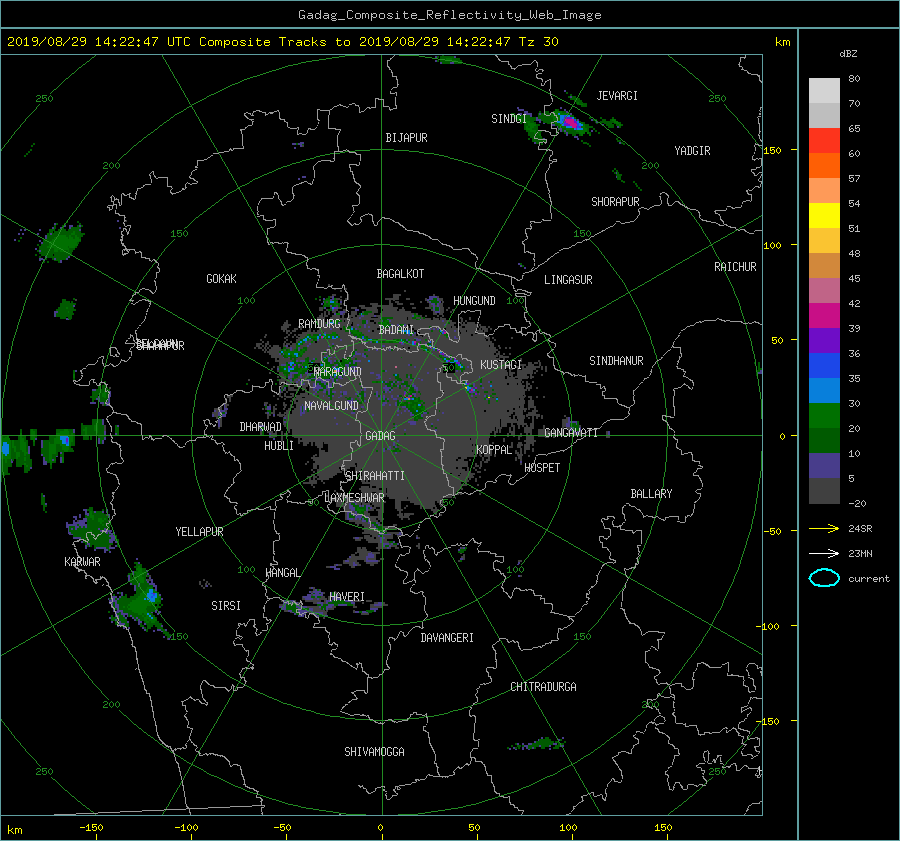Click the LINGASUR city label
The width and height of the screenshot is (900, 841).
click(568, 280)
